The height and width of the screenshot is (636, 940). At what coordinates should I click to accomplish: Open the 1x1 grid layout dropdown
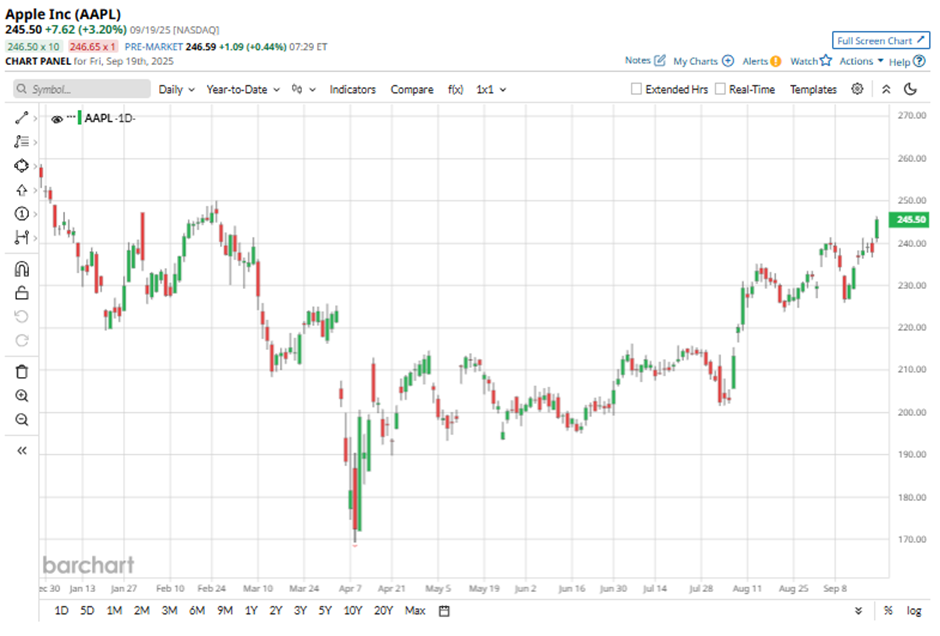(490, 89)
